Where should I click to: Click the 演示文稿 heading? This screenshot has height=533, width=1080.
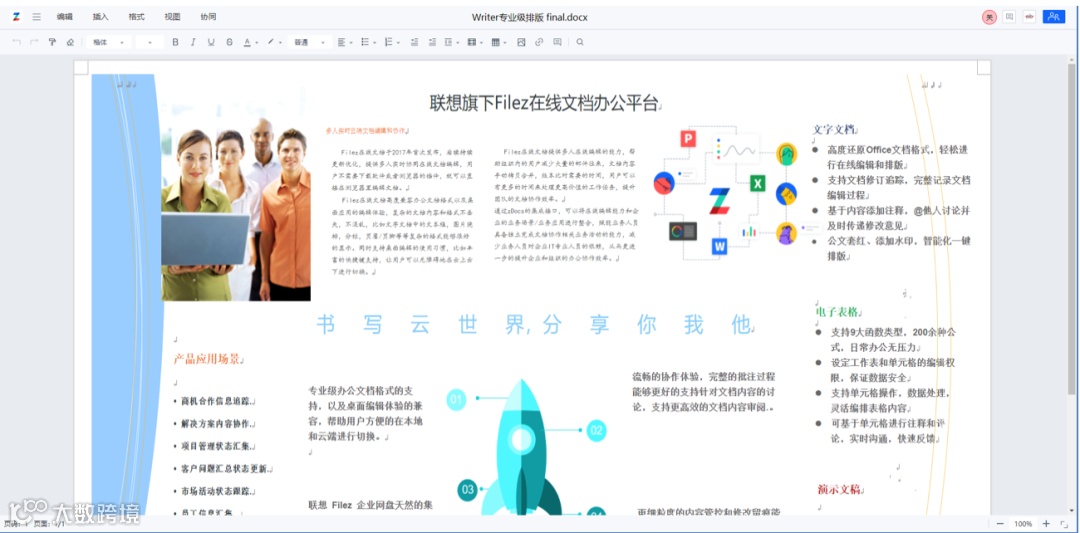839,490
